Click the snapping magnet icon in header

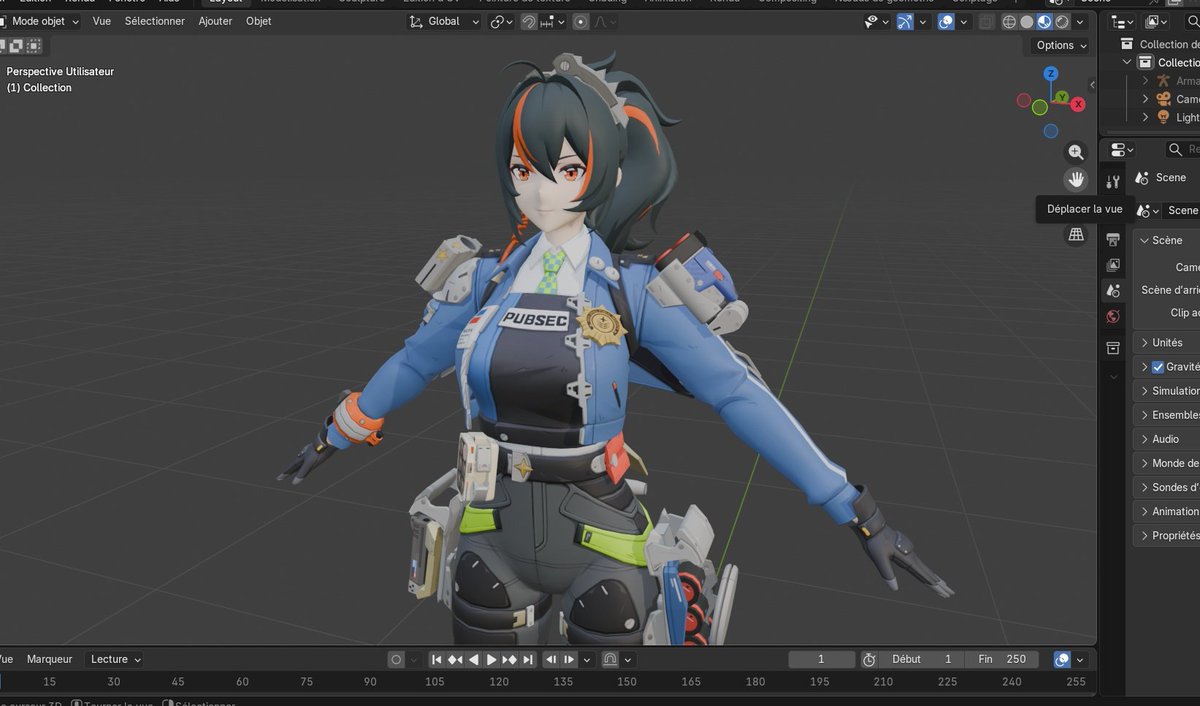[529, 22]
